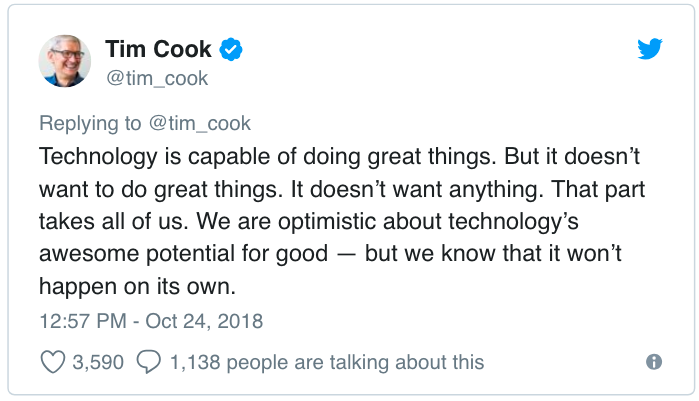This screenshot has height=401, width=699.
Task: Click Tim Cook's profile avatar
Action: [x=65, y=61]
